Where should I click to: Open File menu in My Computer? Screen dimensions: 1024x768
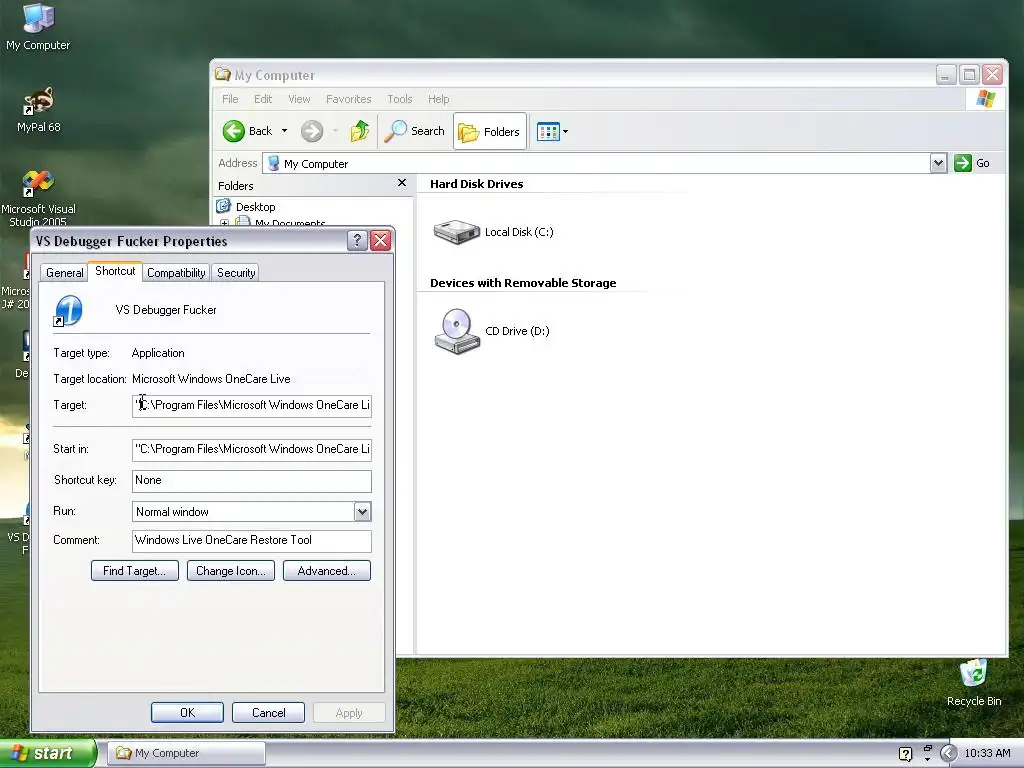[230, 99]
